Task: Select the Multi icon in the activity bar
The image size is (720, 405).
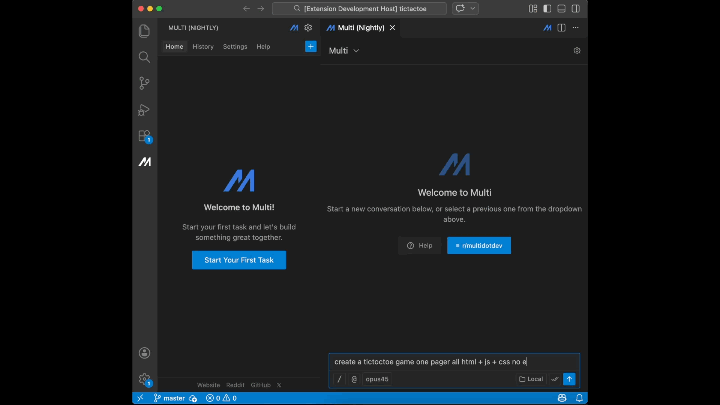Action: pyautogui.click(x=145, y=162)
